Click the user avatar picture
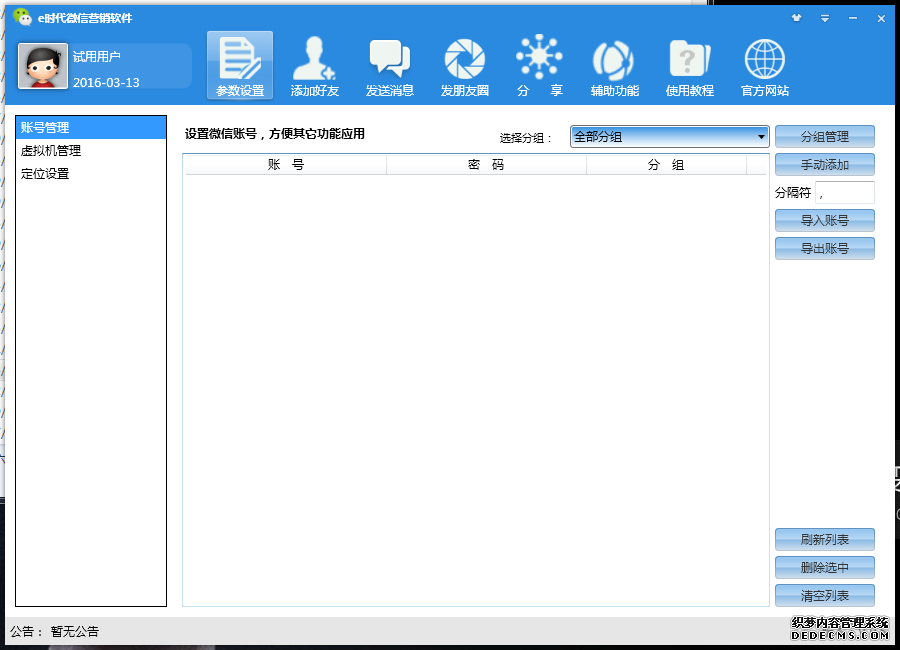Viewport: 900px width, 650px height. [x=43, y=66]
